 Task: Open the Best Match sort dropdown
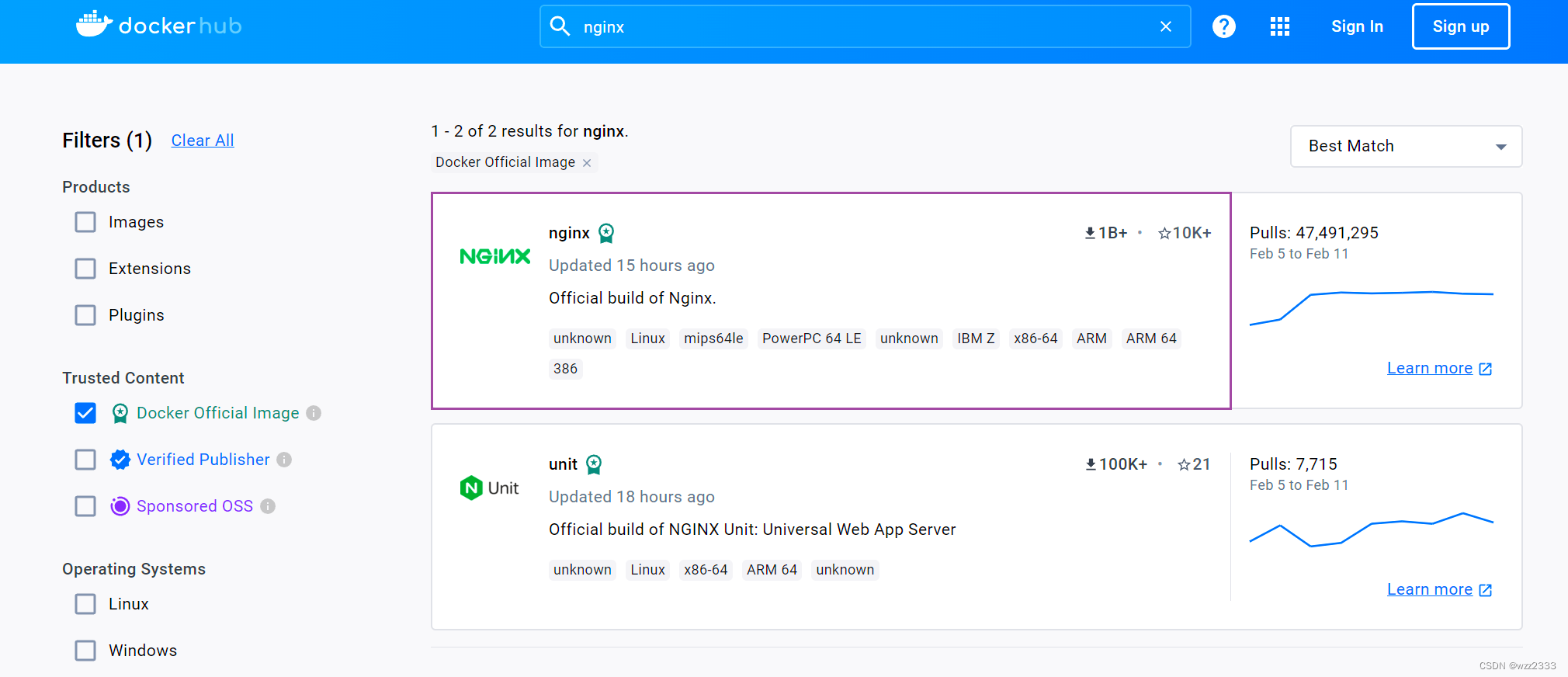(x=1406, y=146)
